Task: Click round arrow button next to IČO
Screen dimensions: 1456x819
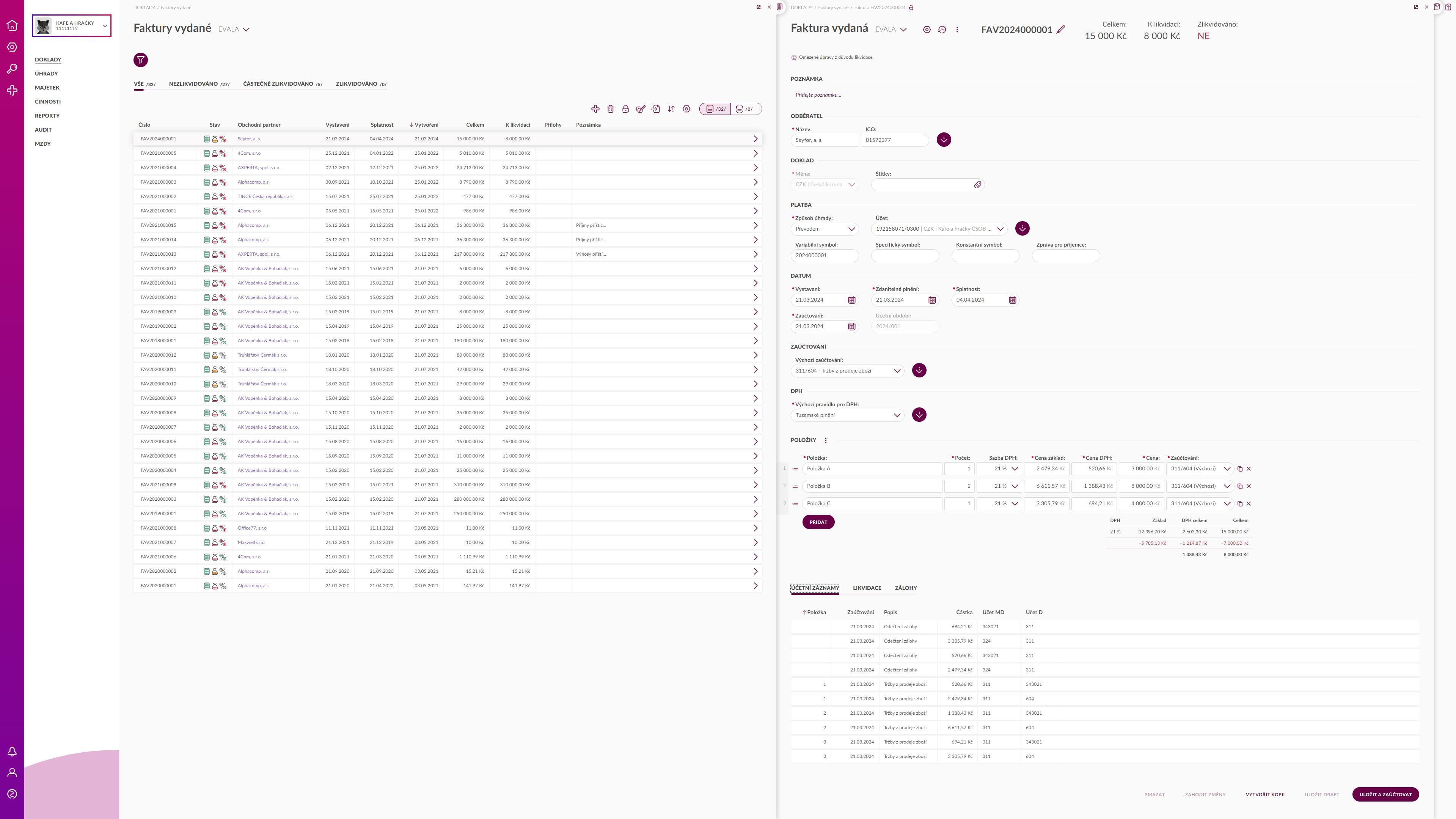Action: click(x=943, y=140)
